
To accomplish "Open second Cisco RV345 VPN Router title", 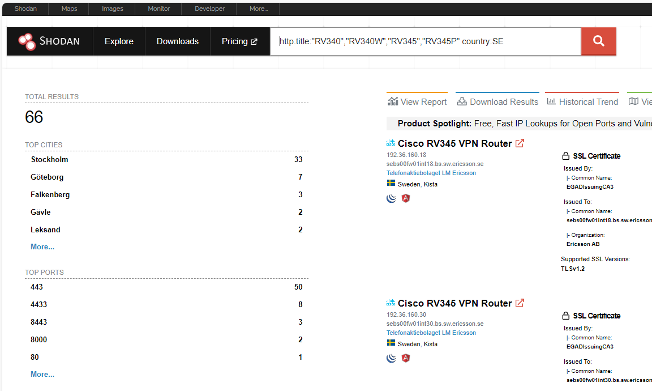I will tap(454, 303).
